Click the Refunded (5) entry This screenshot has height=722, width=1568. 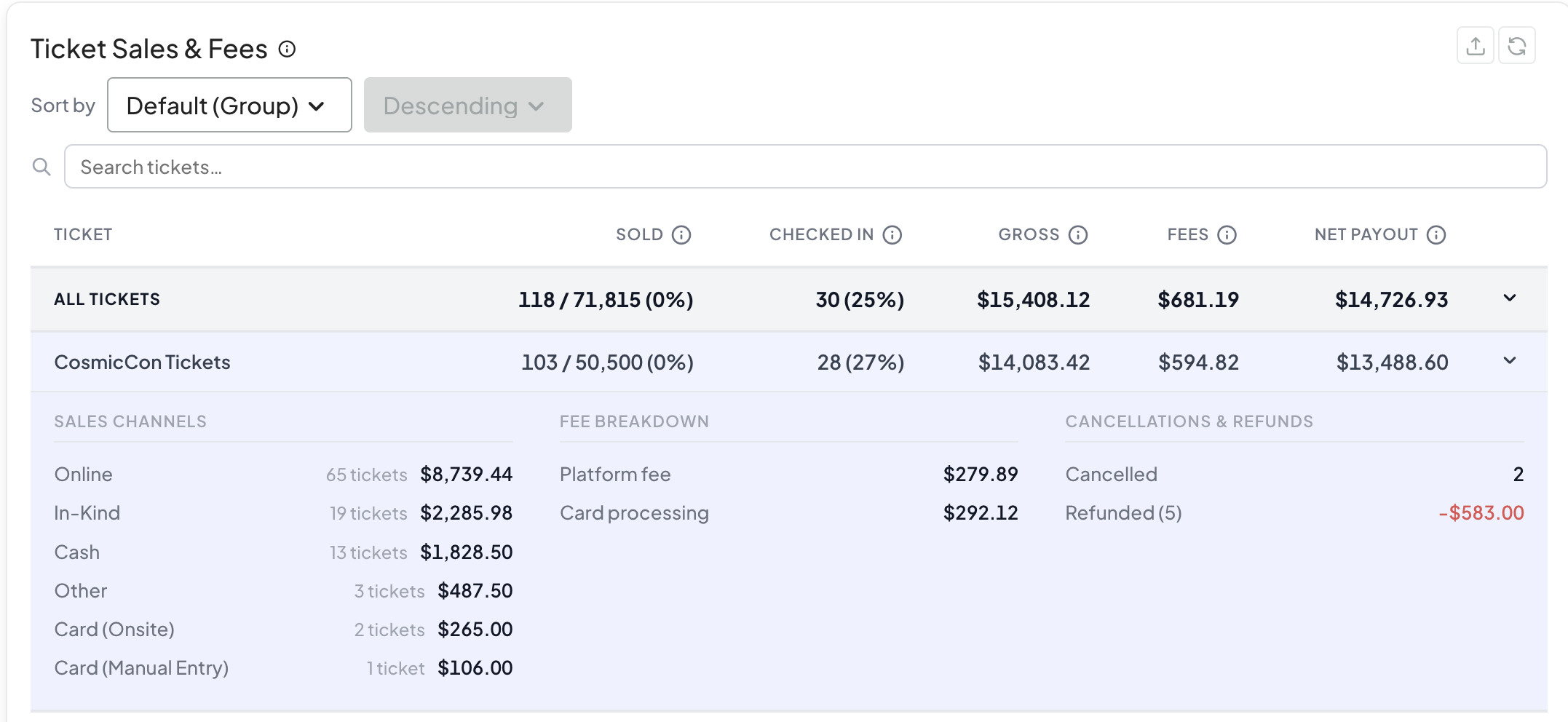pos(1123,513)
